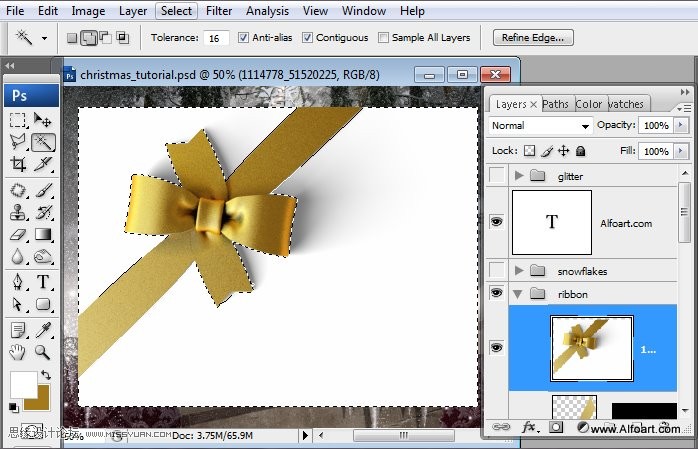This screenshot has width=698, height=449.
Task: Open the Filter menu
Action: (219, 11)
